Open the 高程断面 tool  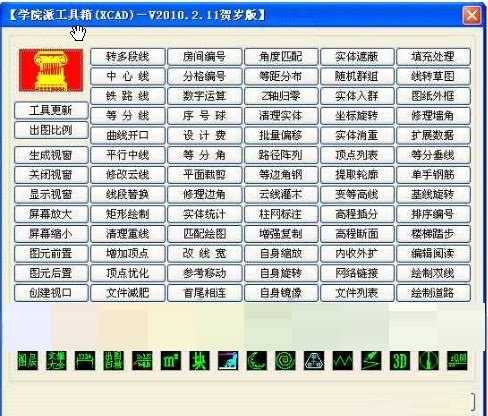(357, 234)
